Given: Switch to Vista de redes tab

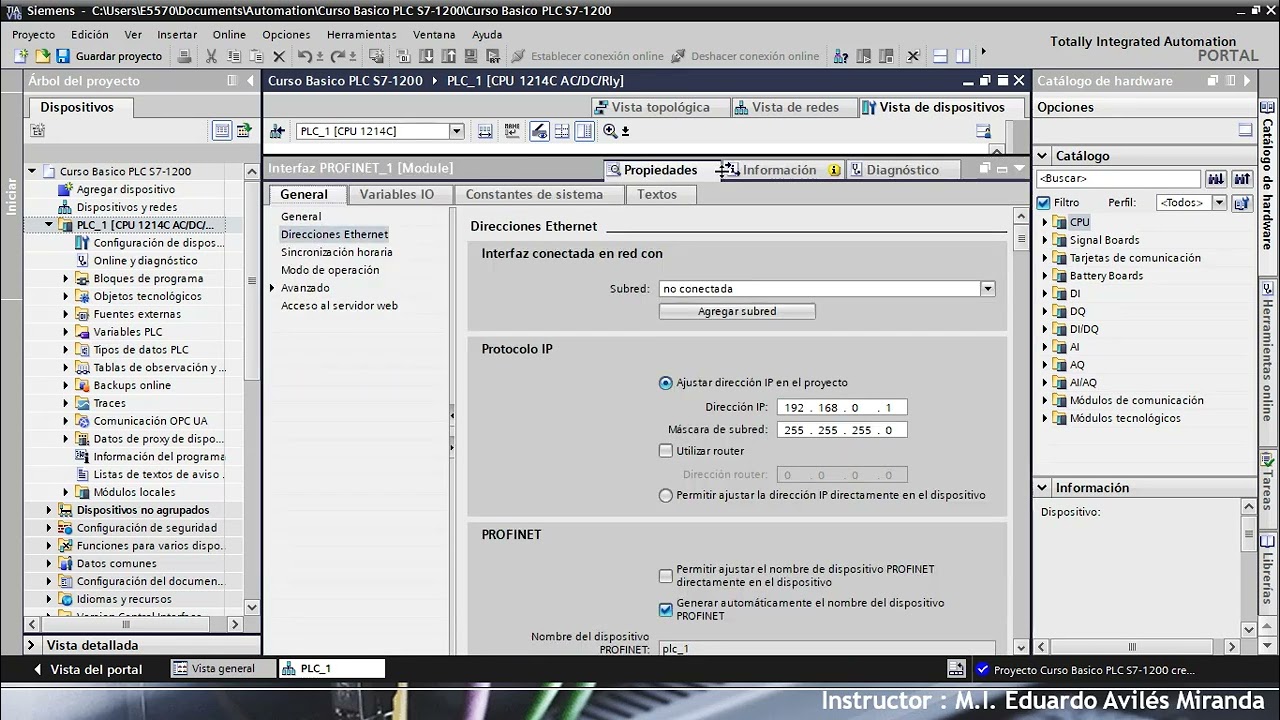Looking at the screenshot, I should point(794,107).
